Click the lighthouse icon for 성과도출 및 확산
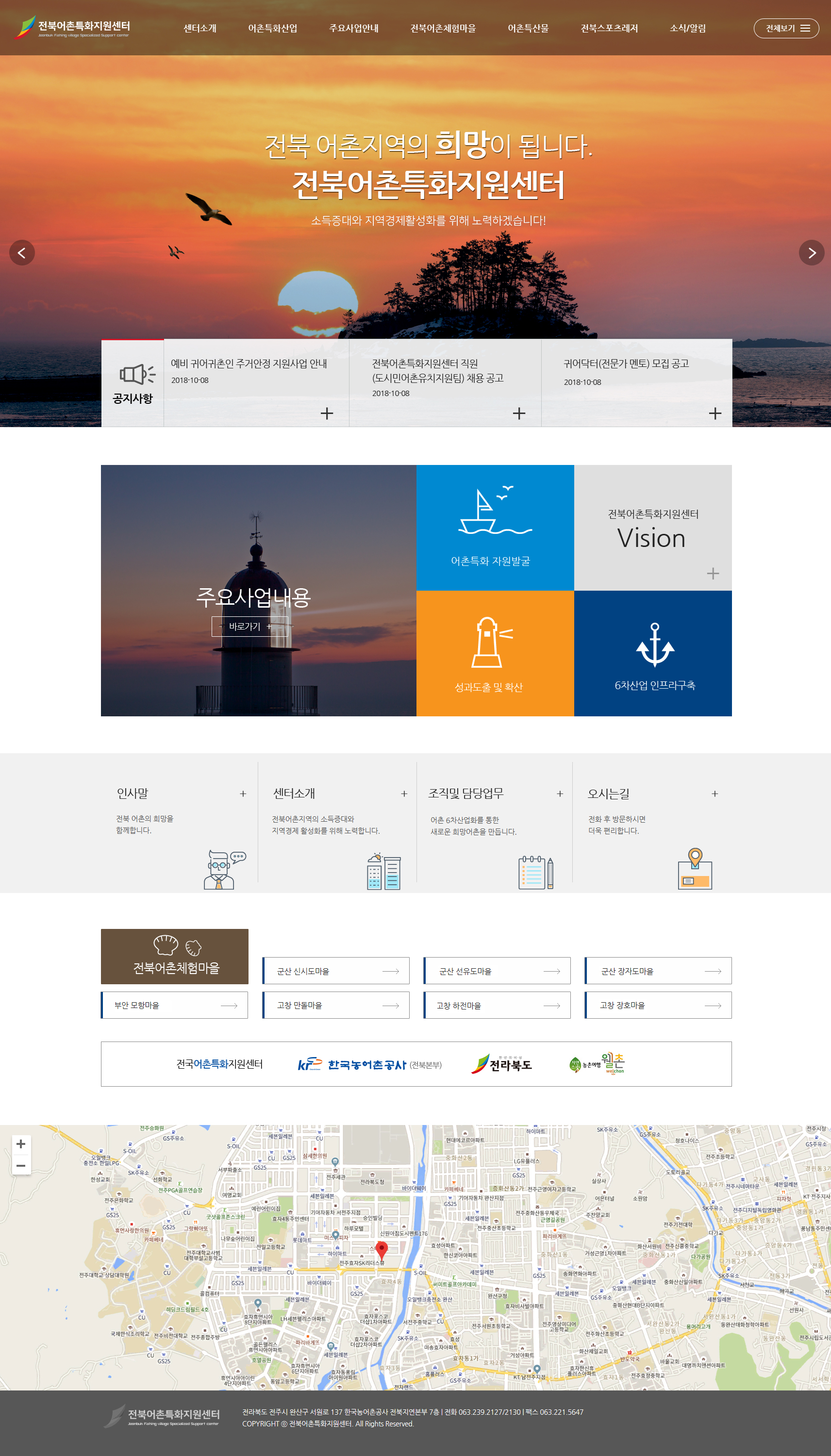 tap(491, 643)
